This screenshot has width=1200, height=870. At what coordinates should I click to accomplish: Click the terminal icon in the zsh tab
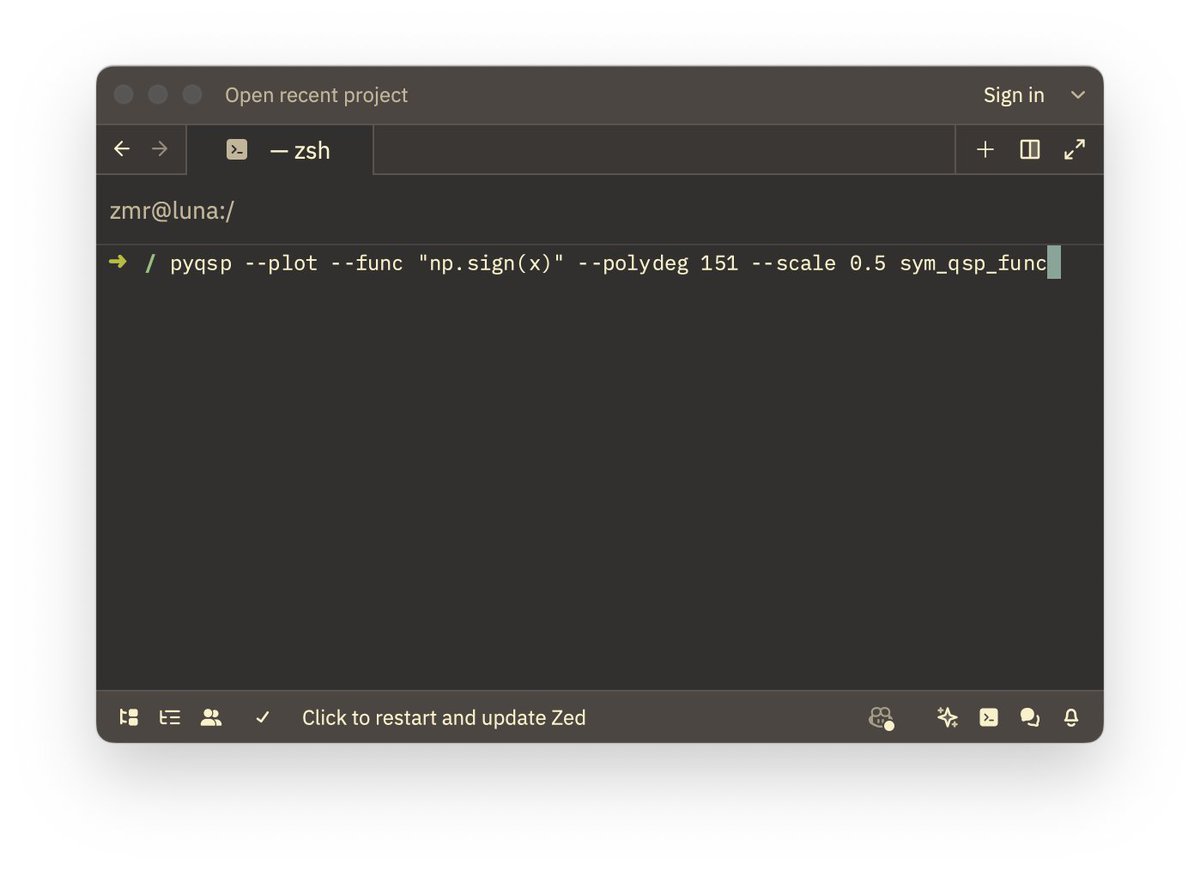click(x=237, y=150)
